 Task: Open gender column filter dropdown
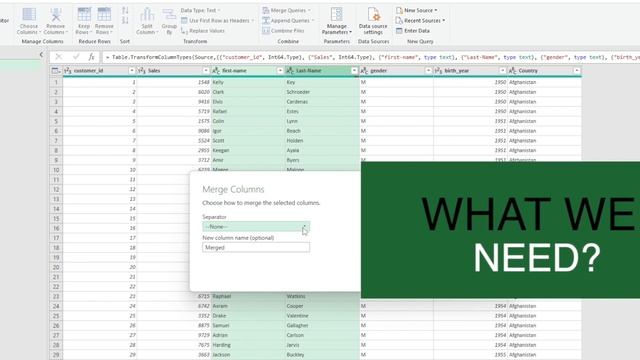coord(428,71)
